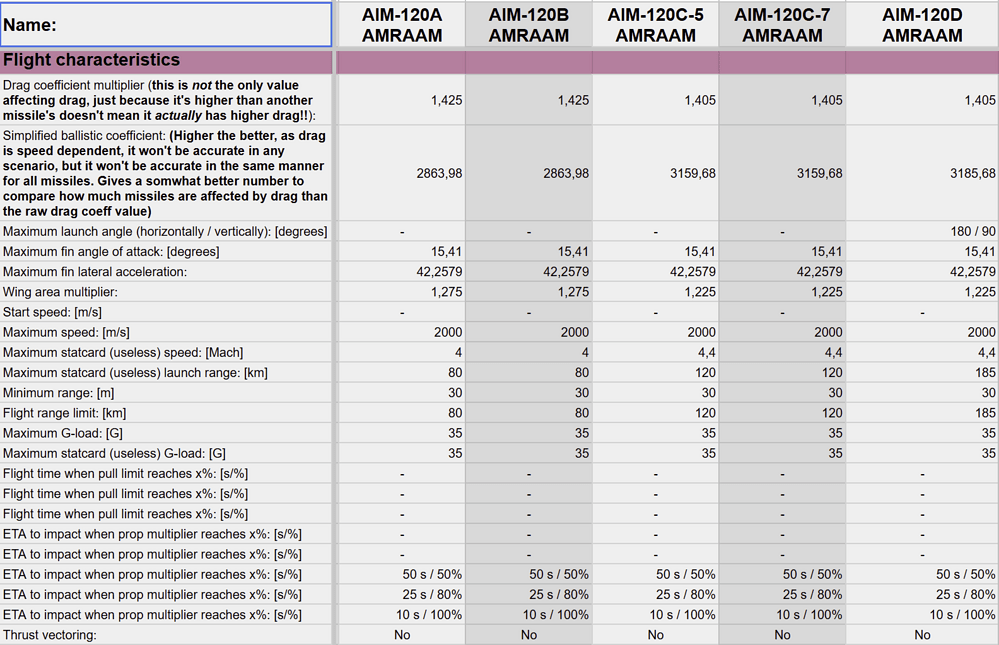The image size is (999, 645).
Task: Click the 180 / 90 launch angle cell
Action: (x=922, y=231)
